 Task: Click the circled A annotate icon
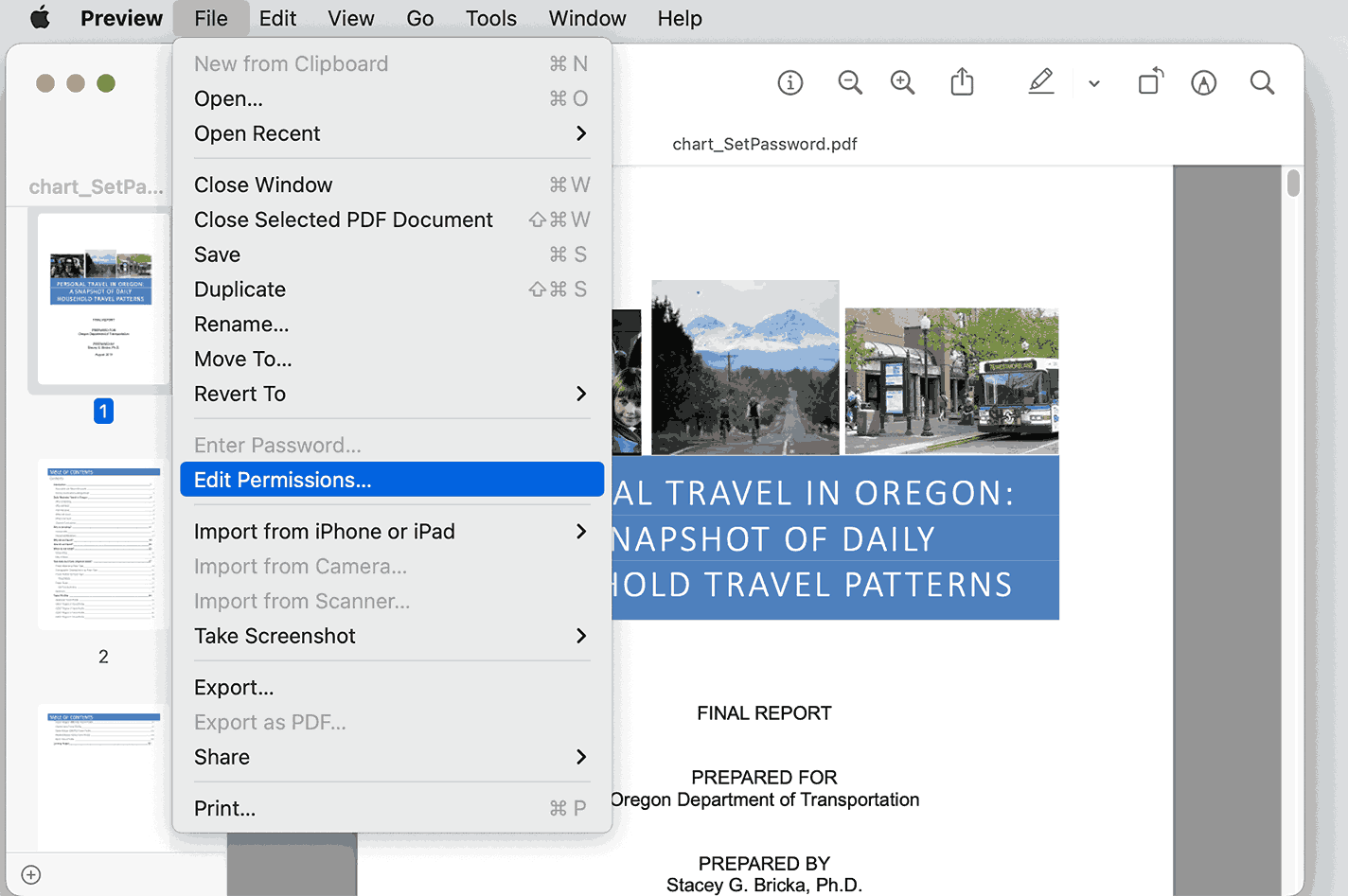1203,83
